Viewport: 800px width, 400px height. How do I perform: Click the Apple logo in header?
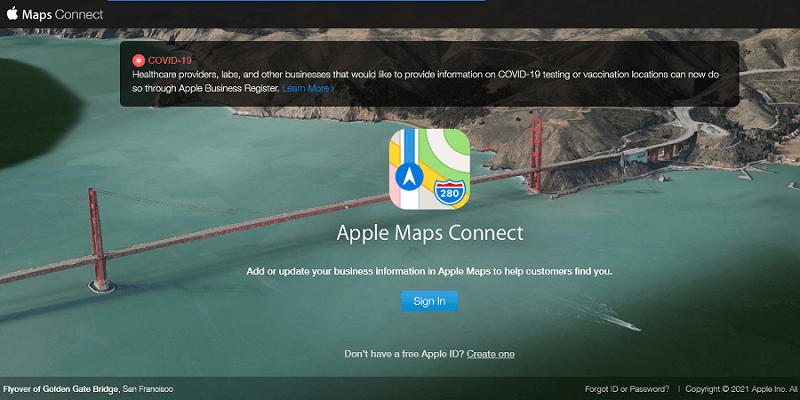point(12,13)
